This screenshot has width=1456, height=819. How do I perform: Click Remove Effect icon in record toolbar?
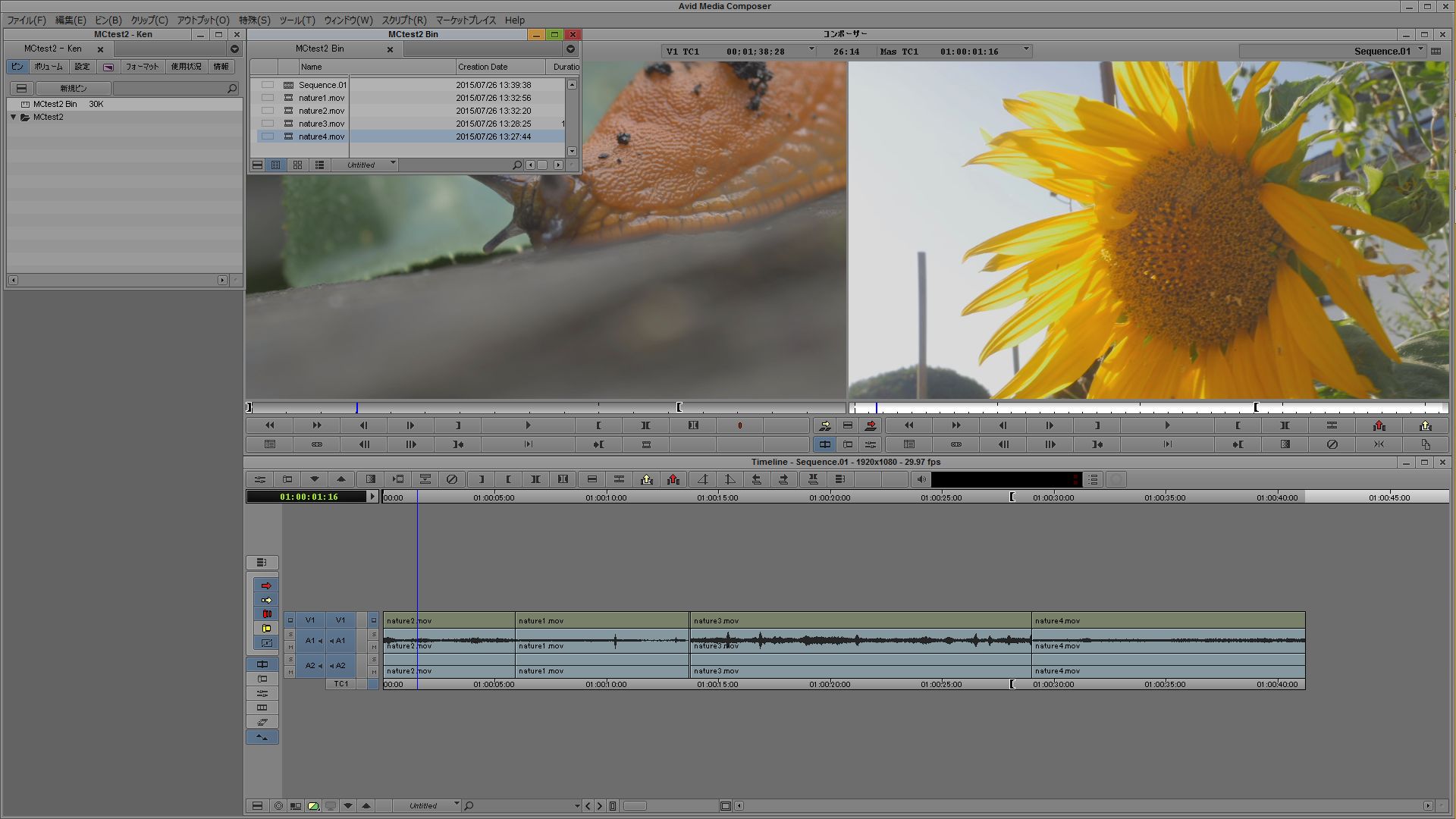[x=1332, y=444]
